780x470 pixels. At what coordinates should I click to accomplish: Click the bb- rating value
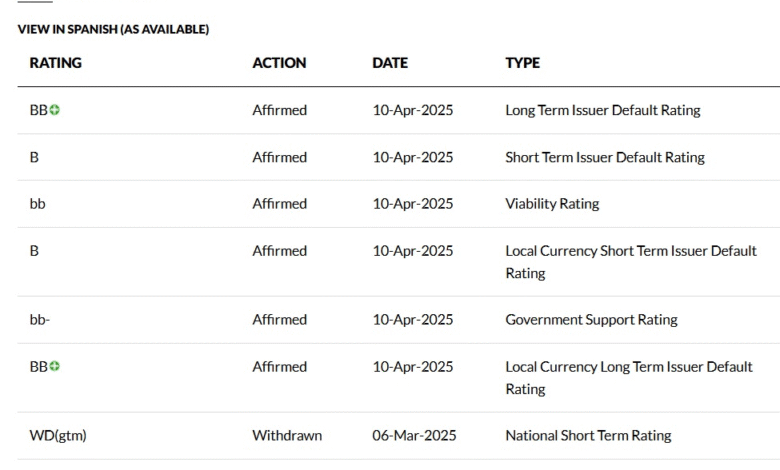point(39,319)
